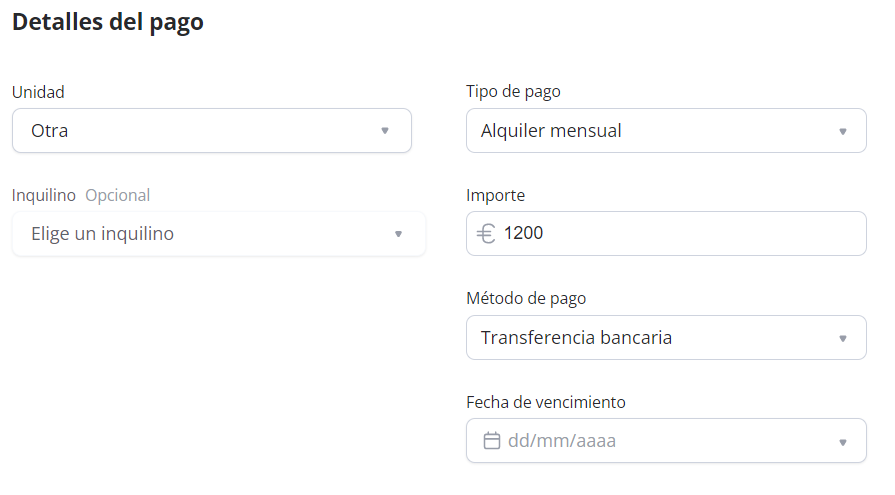Open the Tipo de pago dropdown arrow

(842, 131)
